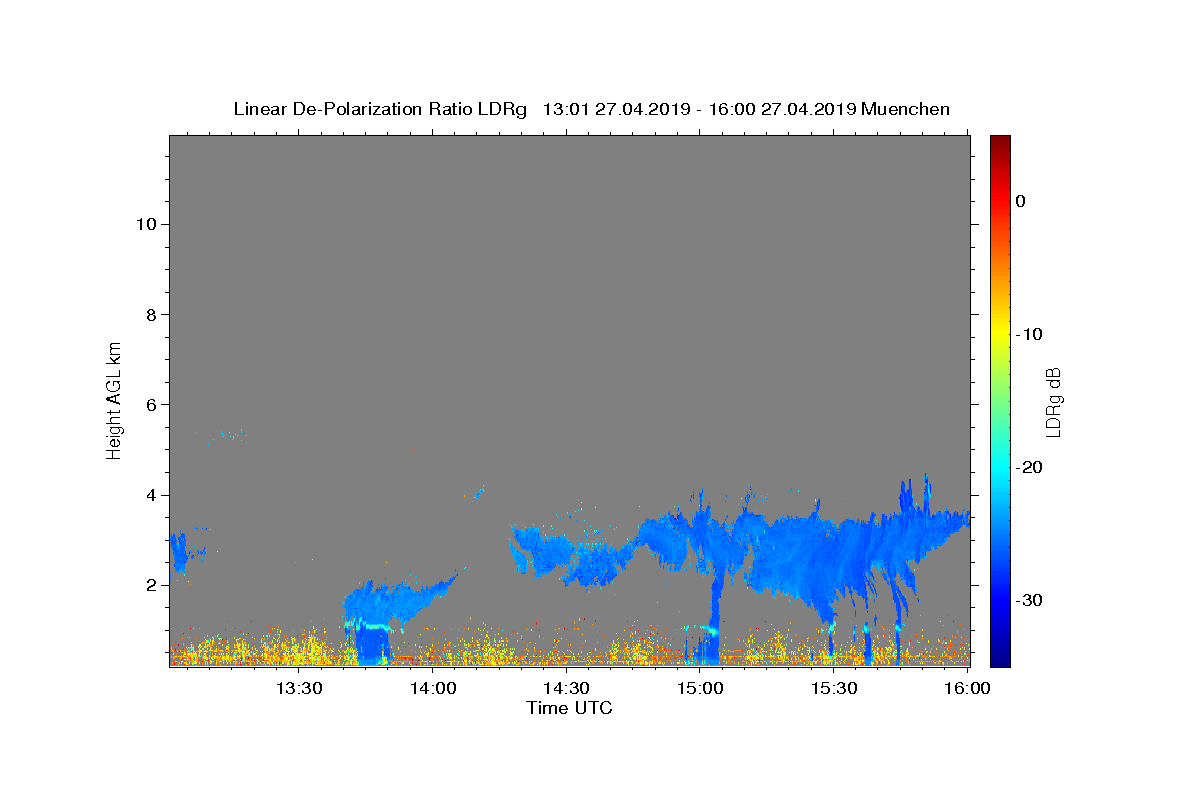Click the colorbar value -10
1200x800 pixels.
1028,334
